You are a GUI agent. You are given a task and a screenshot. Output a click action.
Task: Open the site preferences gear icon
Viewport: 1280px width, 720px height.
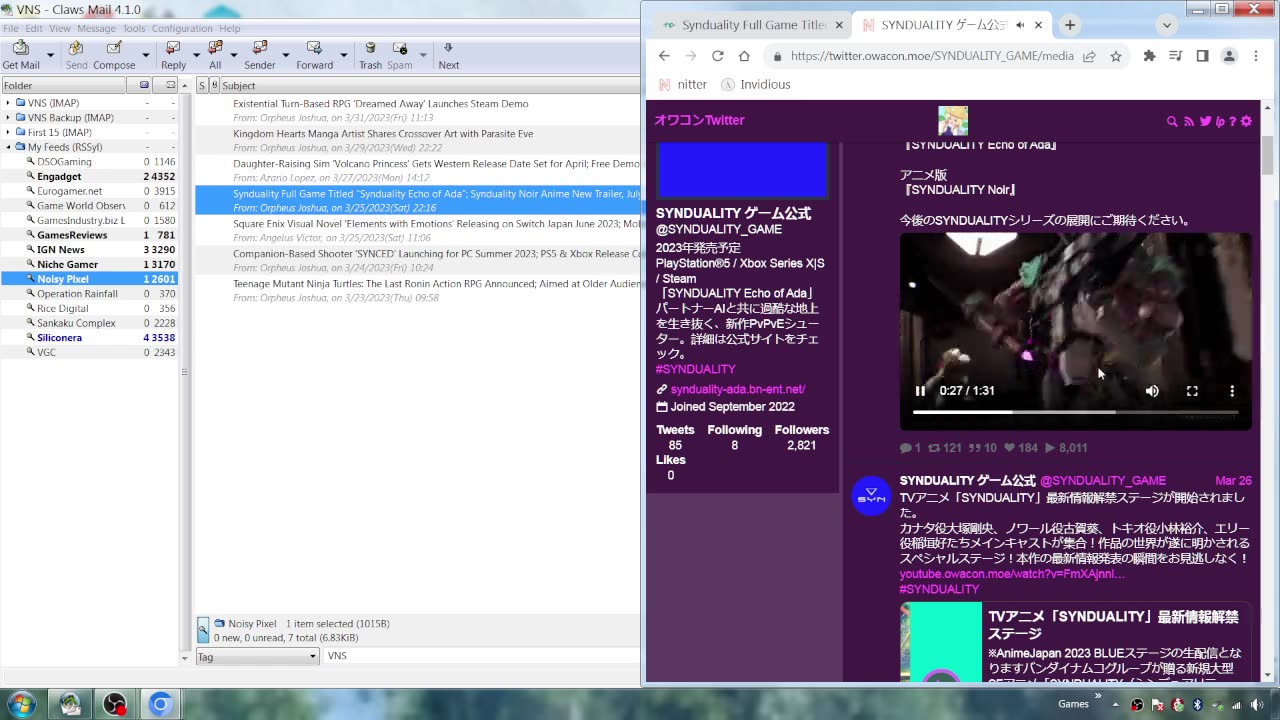(1246, 121)
